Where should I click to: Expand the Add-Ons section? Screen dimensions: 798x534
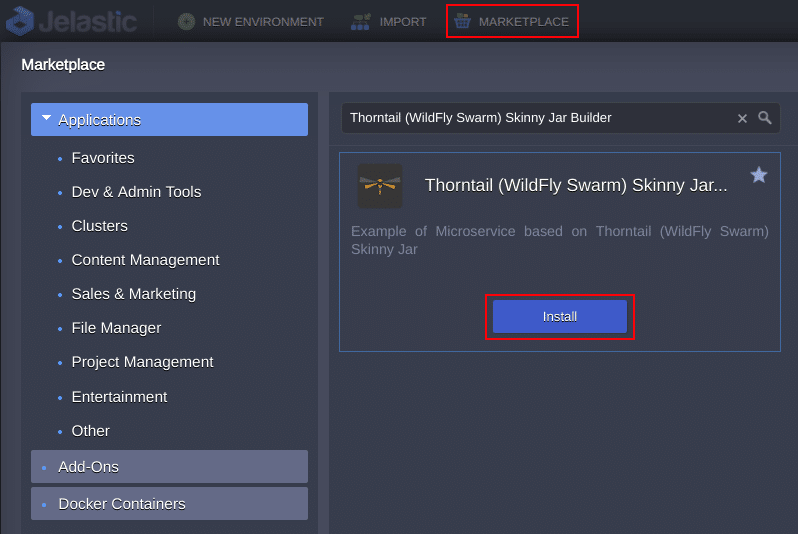click(169, 466)
